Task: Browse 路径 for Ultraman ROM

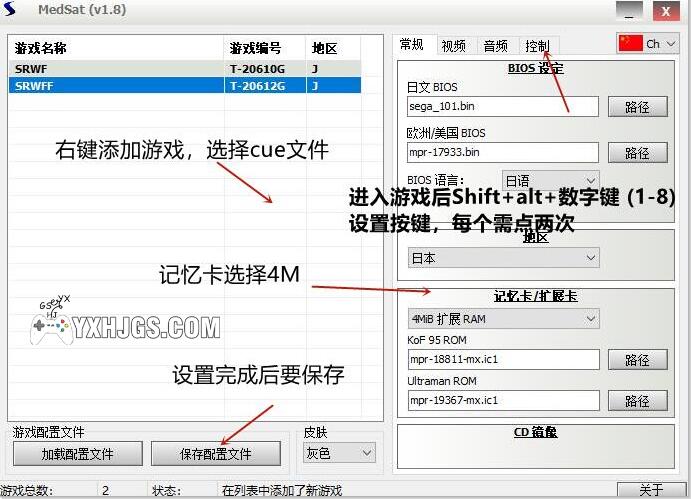Action: point(638,401)
